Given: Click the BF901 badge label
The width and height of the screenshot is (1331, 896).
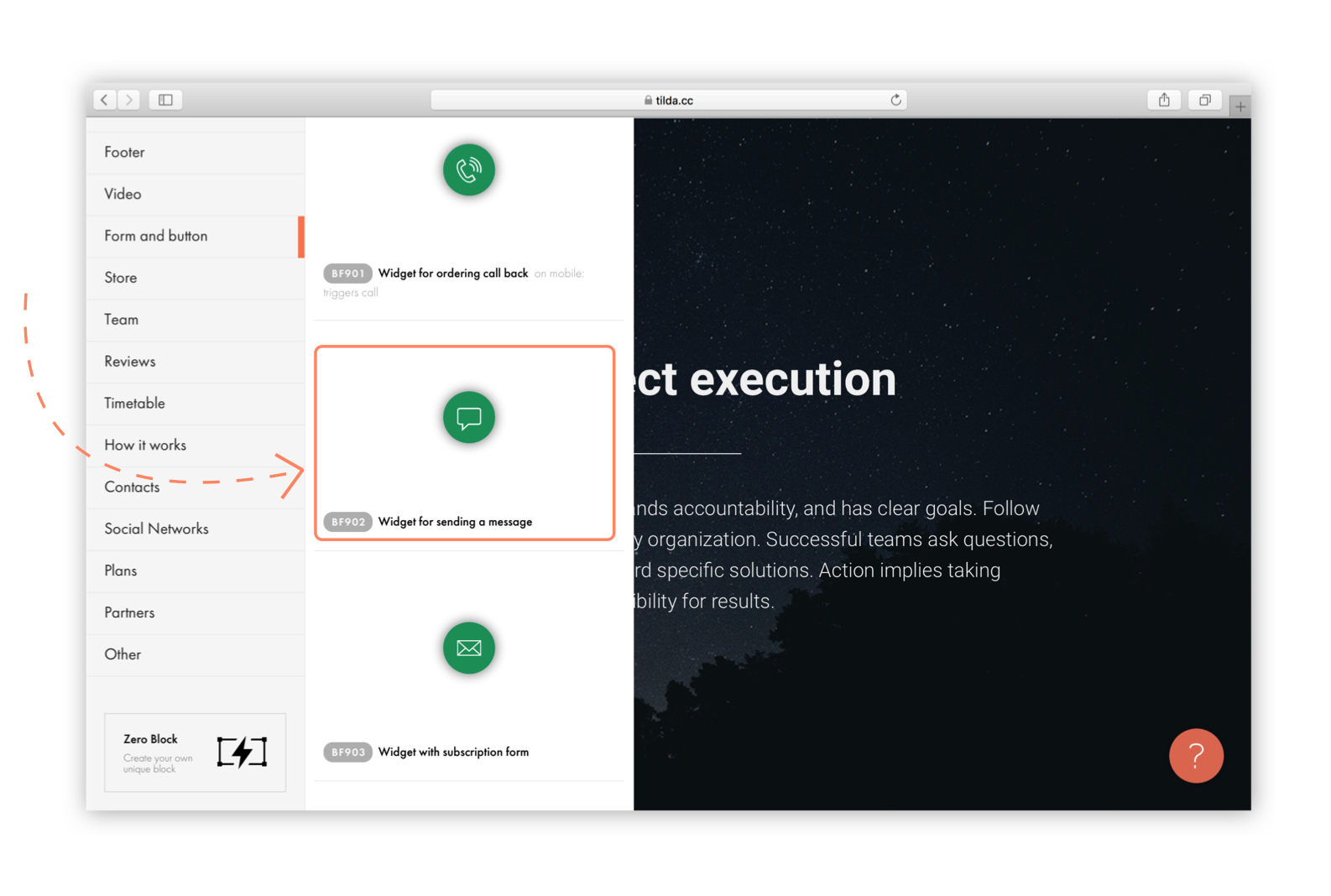Looking at the screenshot, I should click(x=347, y=273).
